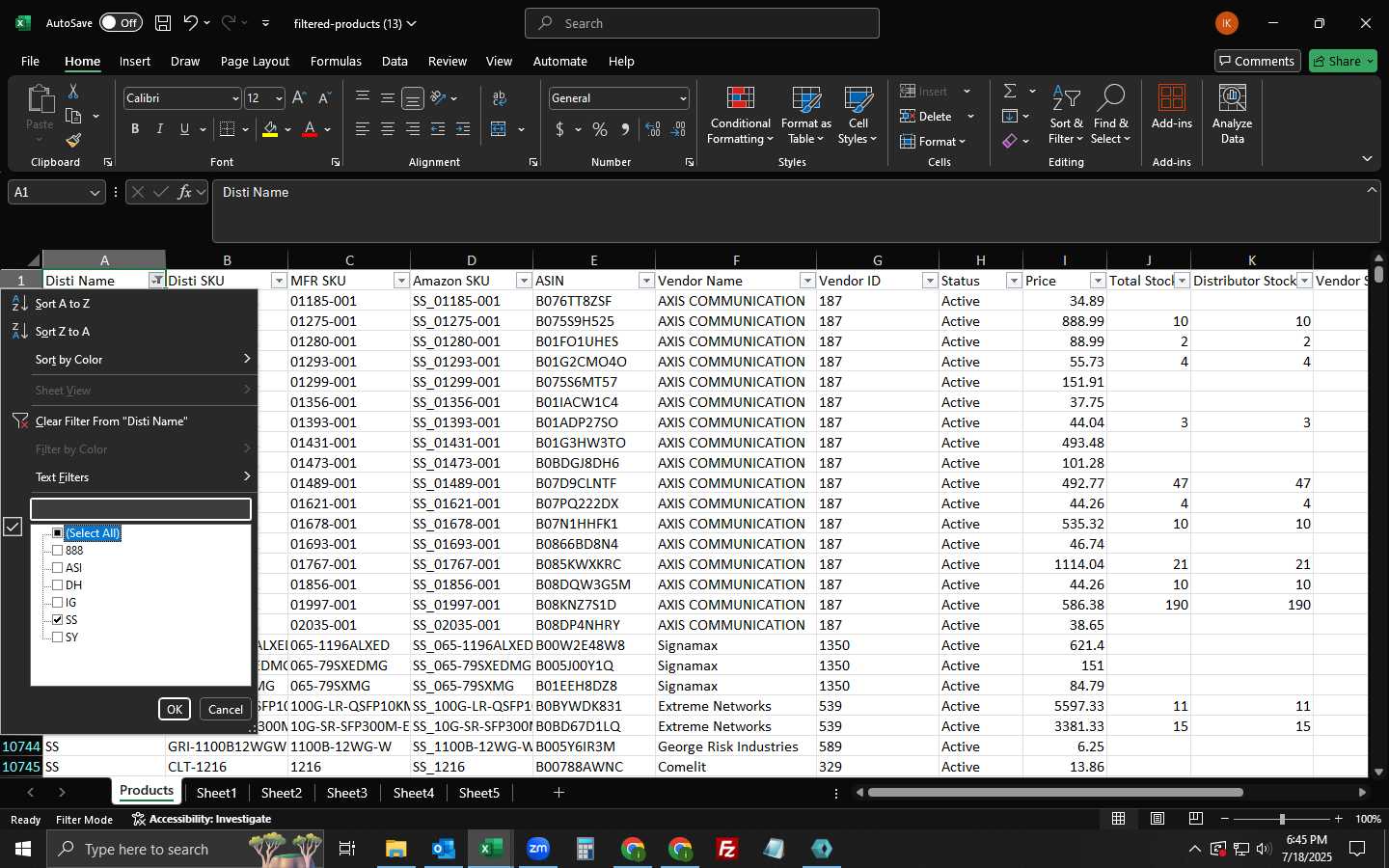Check the DH filter checkbox
The width and height of the screenshot is (1389, 868).
click(58, 585)
